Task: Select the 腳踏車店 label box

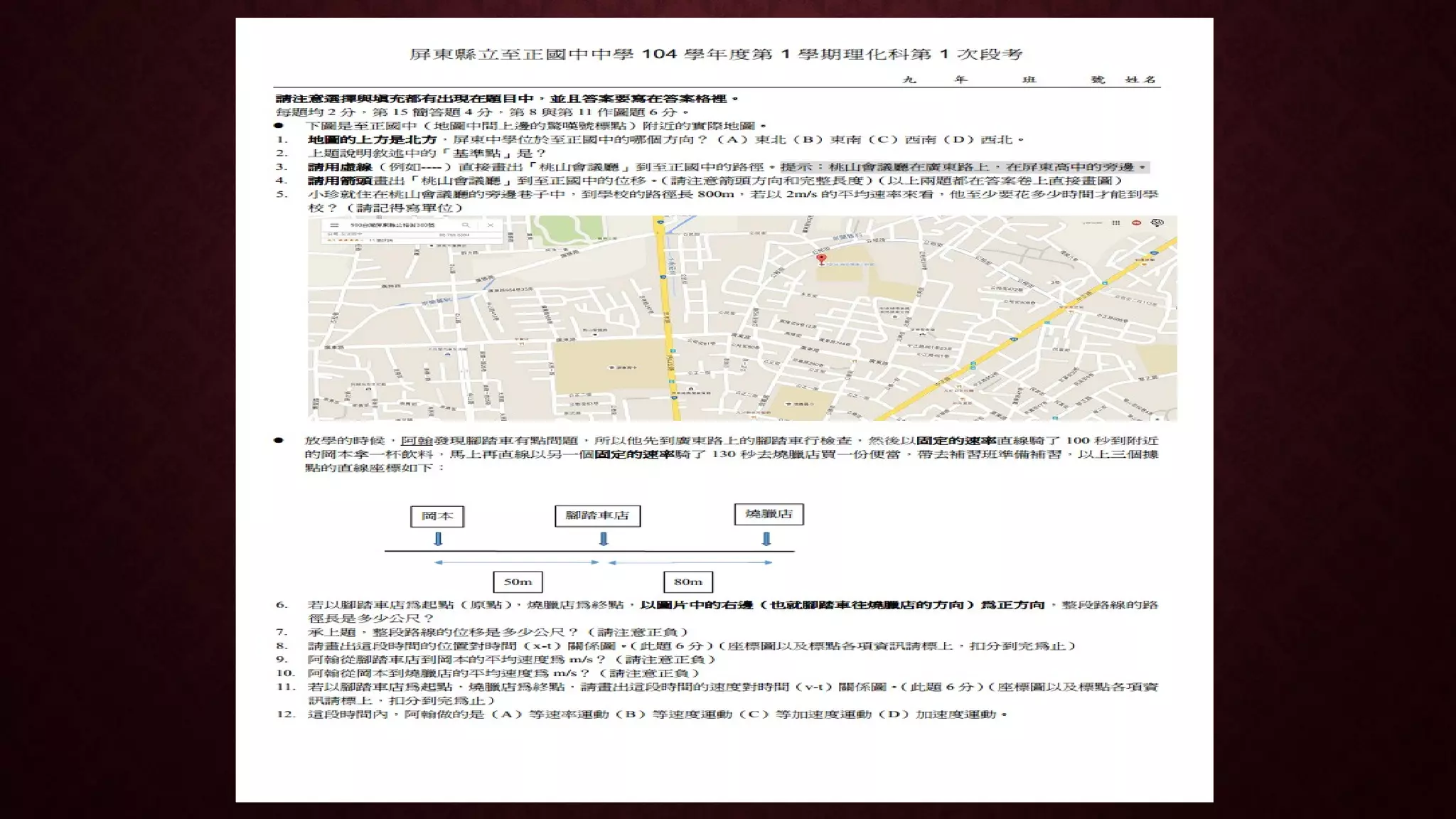Action: 597,516
